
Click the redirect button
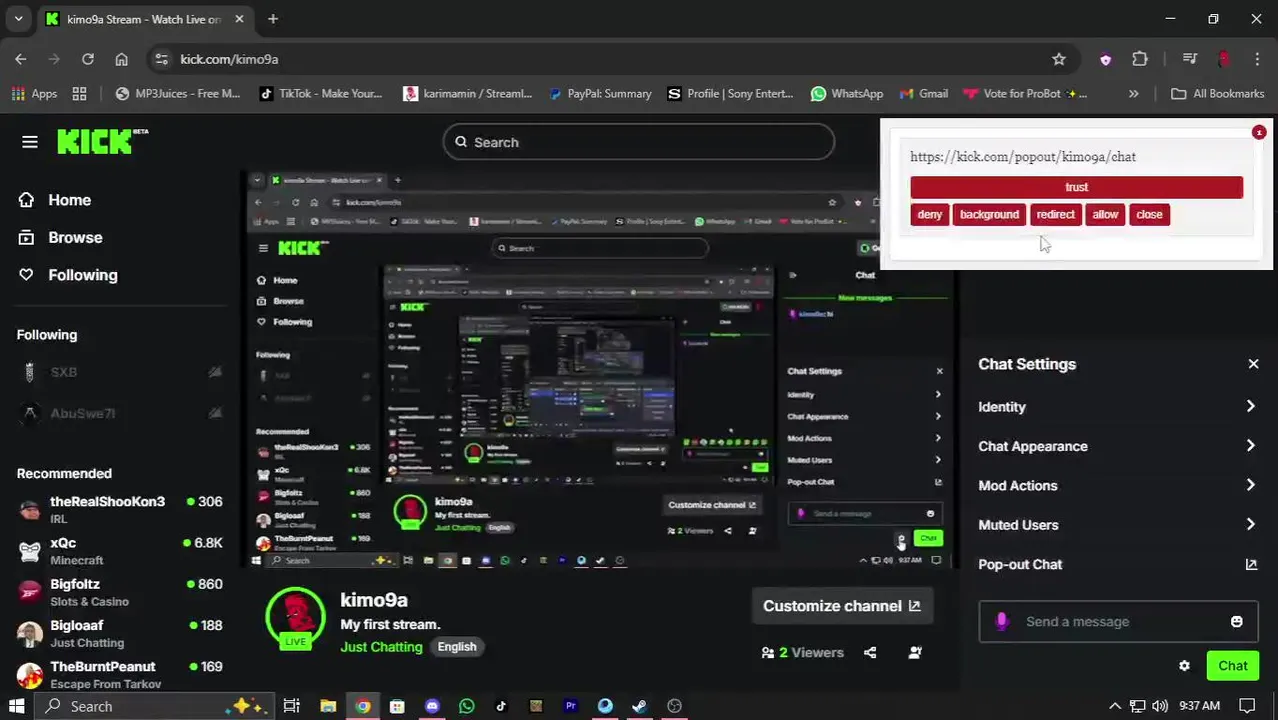(x=1055, y=214)
